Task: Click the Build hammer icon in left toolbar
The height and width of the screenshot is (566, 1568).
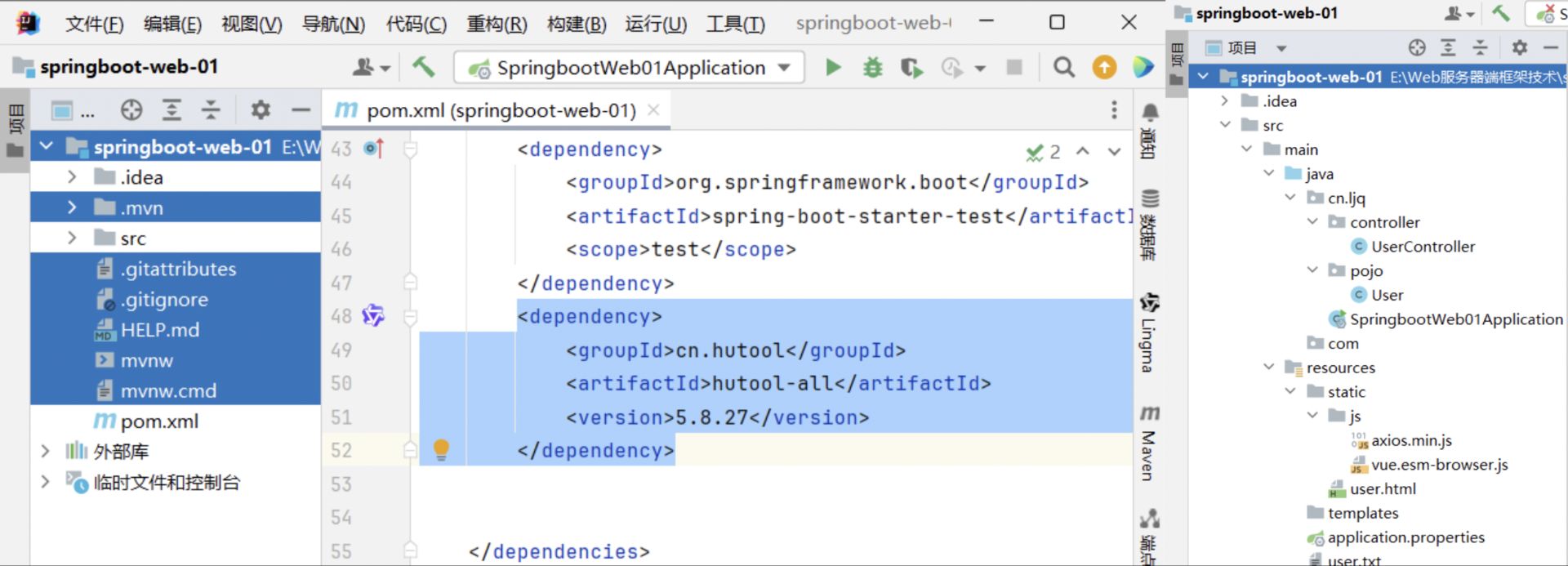Action: (x=423, y=66)
